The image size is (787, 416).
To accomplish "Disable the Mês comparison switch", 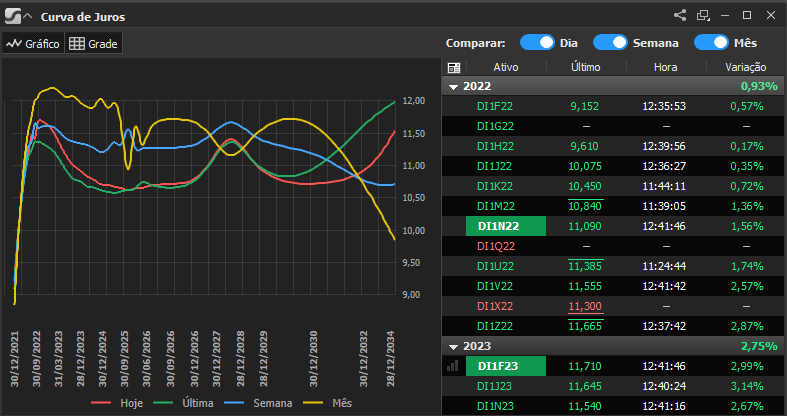I will (x=711, y=43).
